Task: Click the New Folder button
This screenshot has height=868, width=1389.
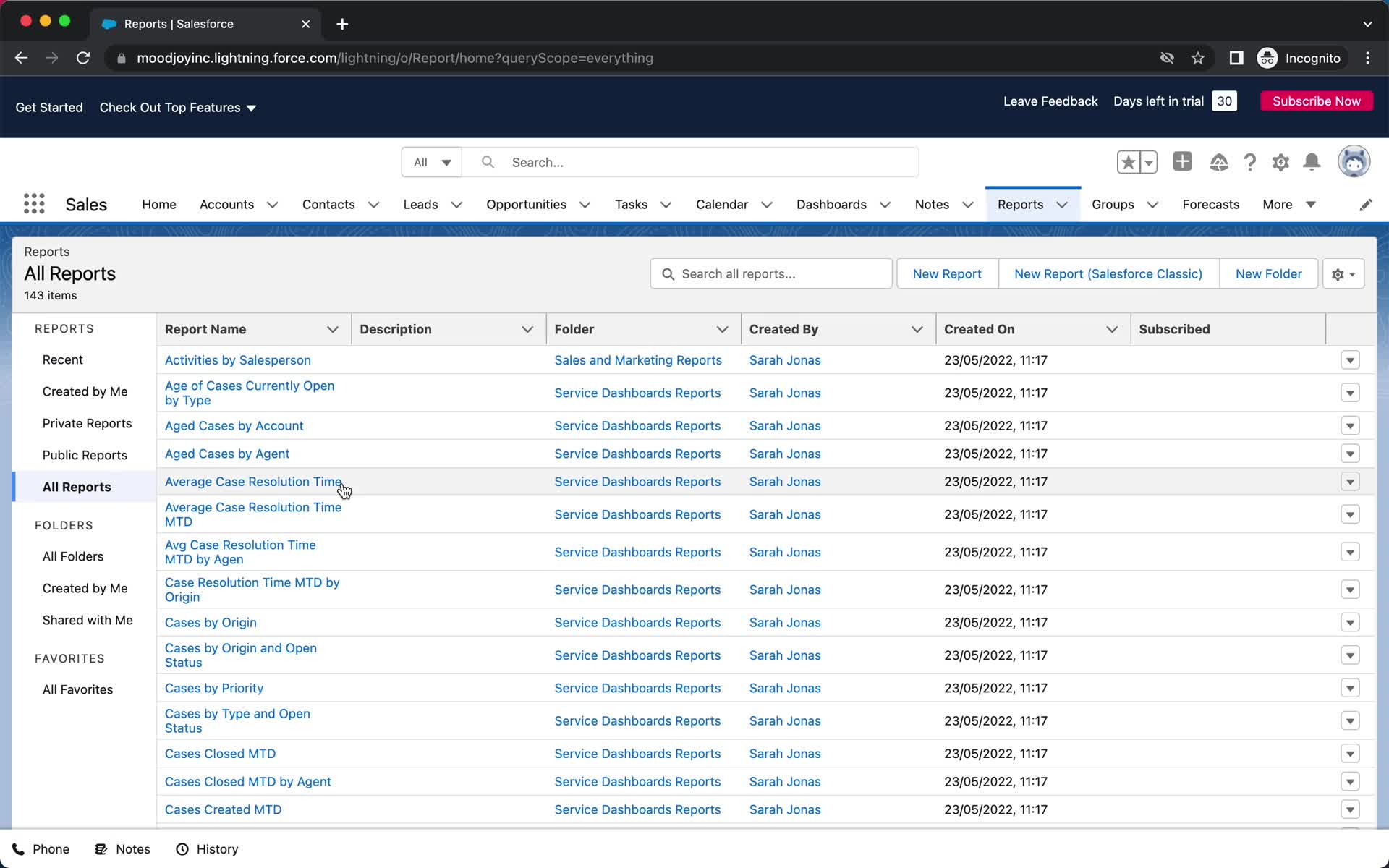Action: pyautogui.click(x=1268, y=274)
